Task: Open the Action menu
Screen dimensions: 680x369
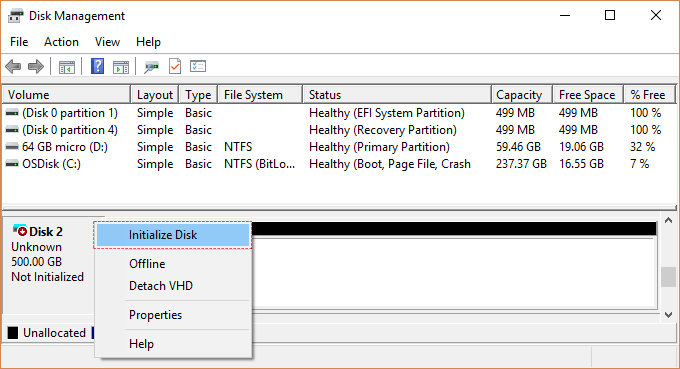Action: click(61, 42)
